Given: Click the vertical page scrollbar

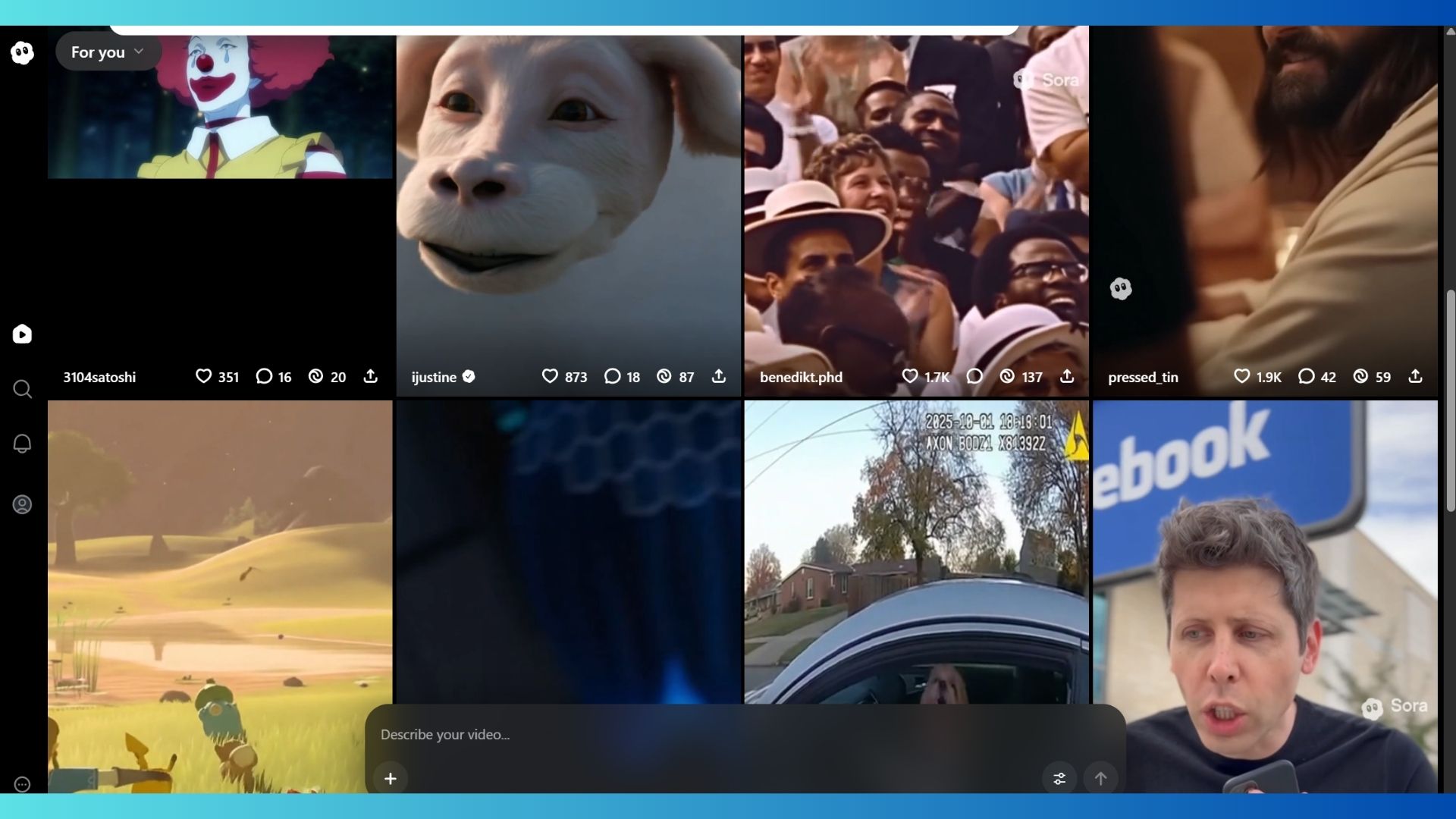Looking at the screenshot, I should tap(1450, 402).
